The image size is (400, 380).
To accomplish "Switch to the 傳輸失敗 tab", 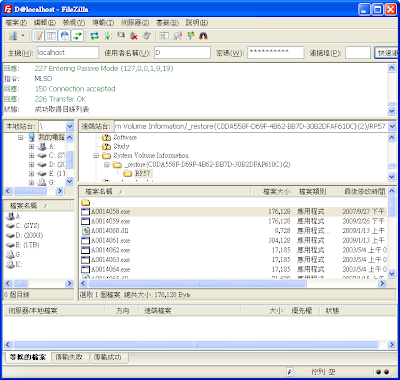I will click(x=69, y=357).
